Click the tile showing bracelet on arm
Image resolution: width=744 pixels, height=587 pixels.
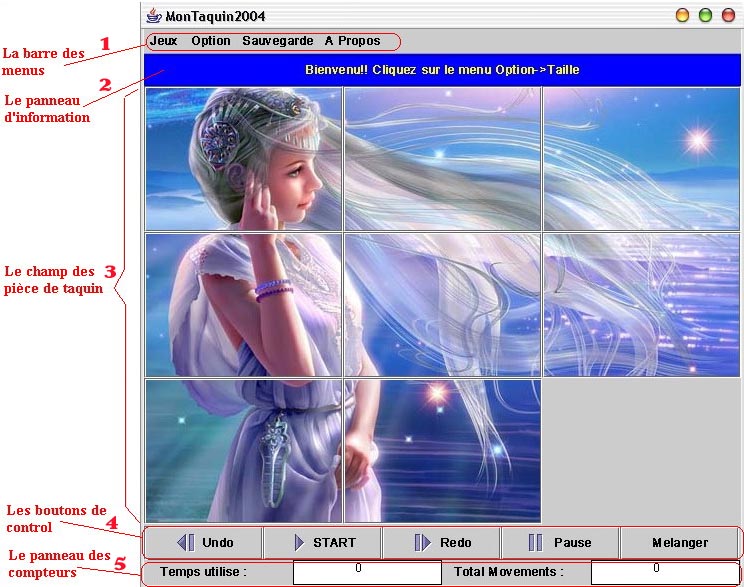point(243,305)
